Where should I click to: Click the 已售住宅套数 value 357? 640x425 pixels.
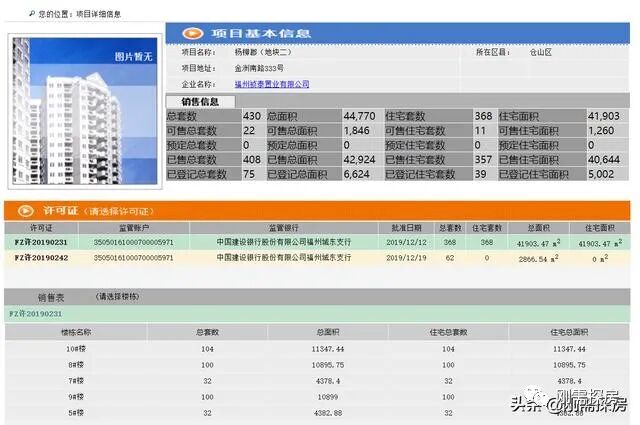(x=483, y=160)
